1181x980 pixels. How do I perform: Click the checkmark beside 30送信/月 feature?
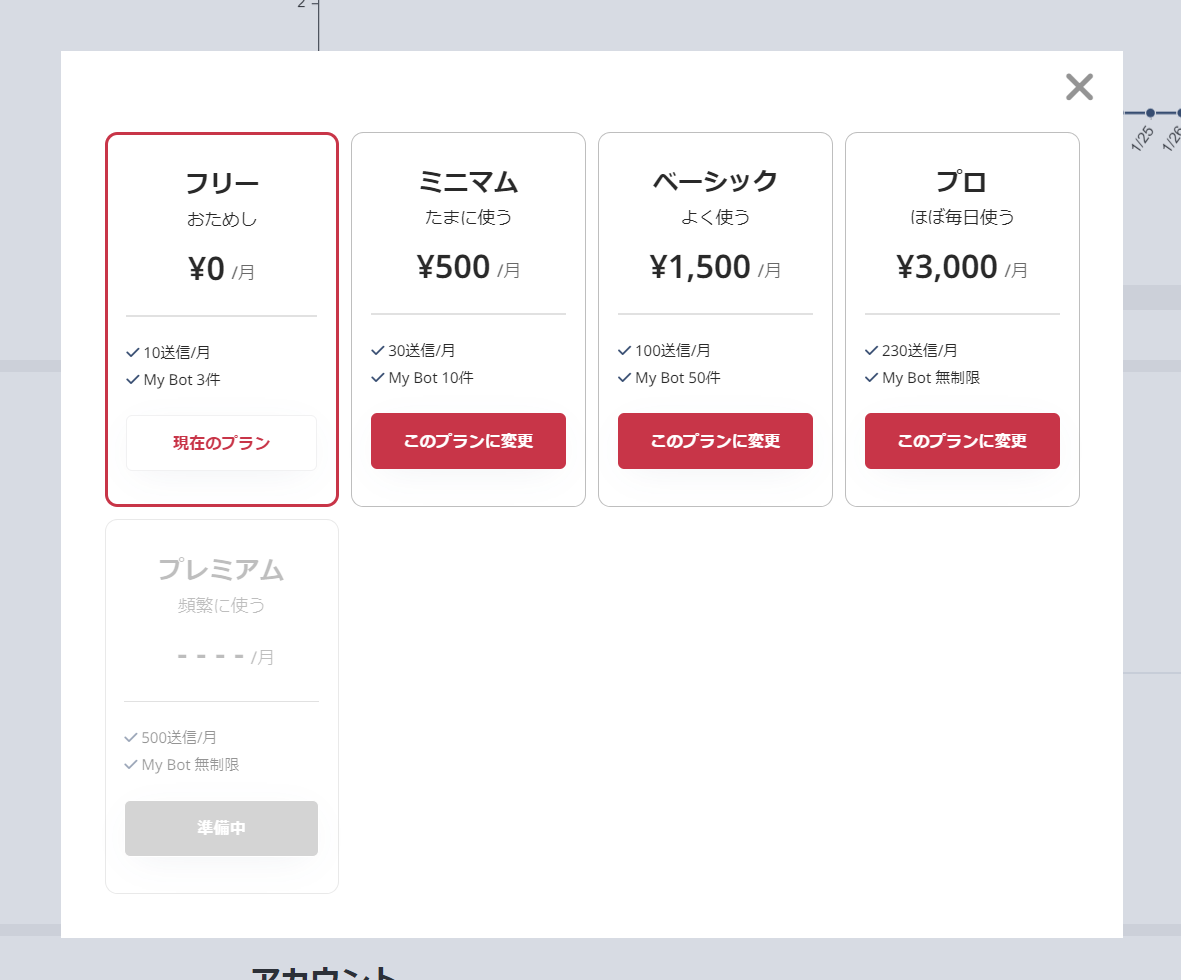pos(378,350)
